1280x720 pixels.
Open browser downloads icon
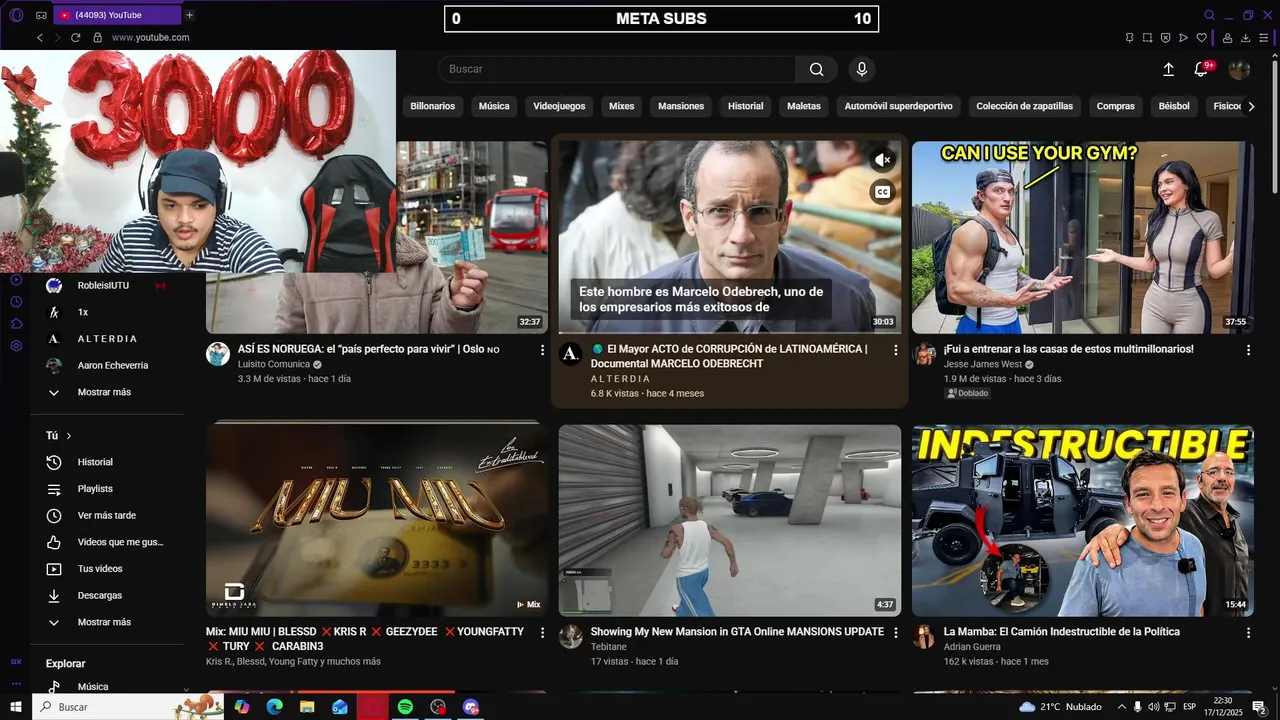point(1245,38)
